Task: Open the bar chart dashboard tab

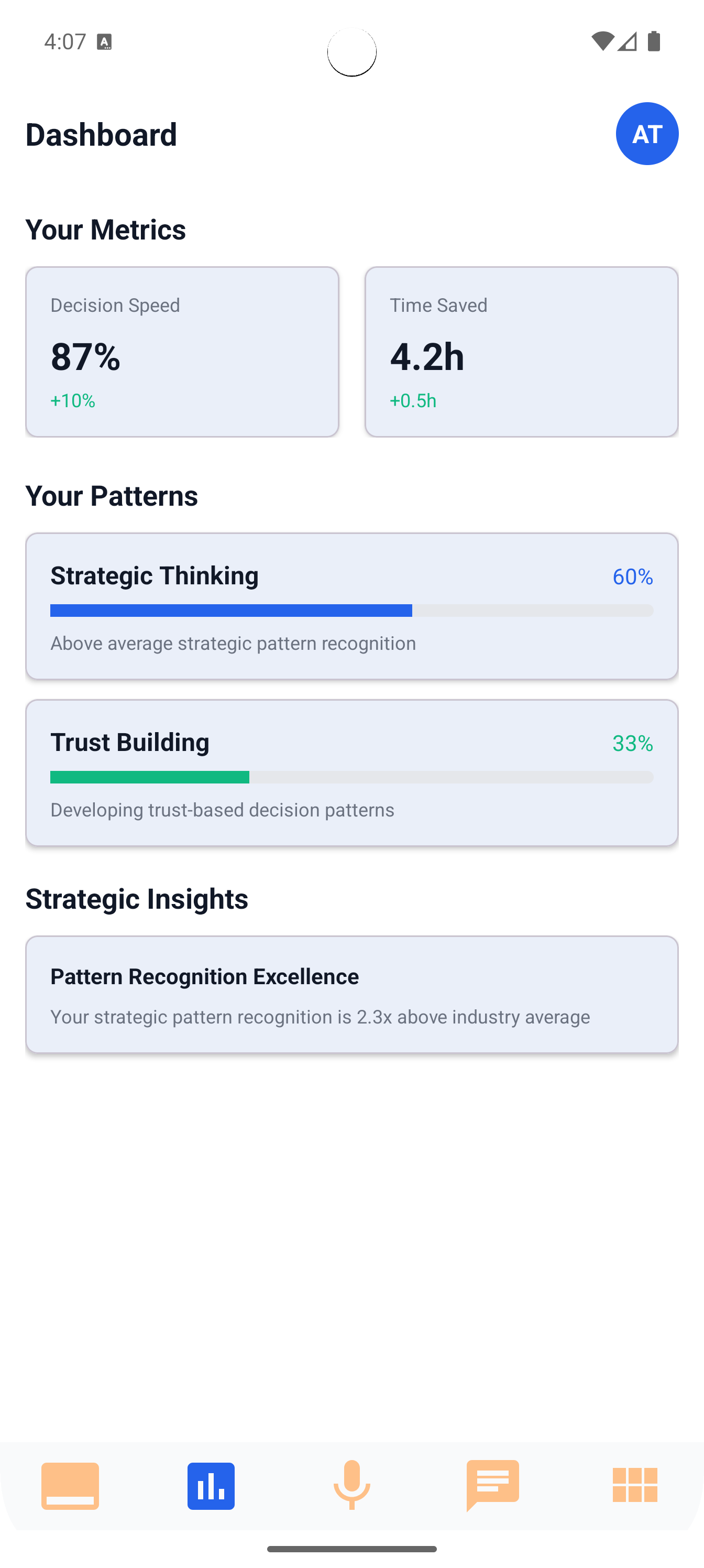Action: (211, 1484)
